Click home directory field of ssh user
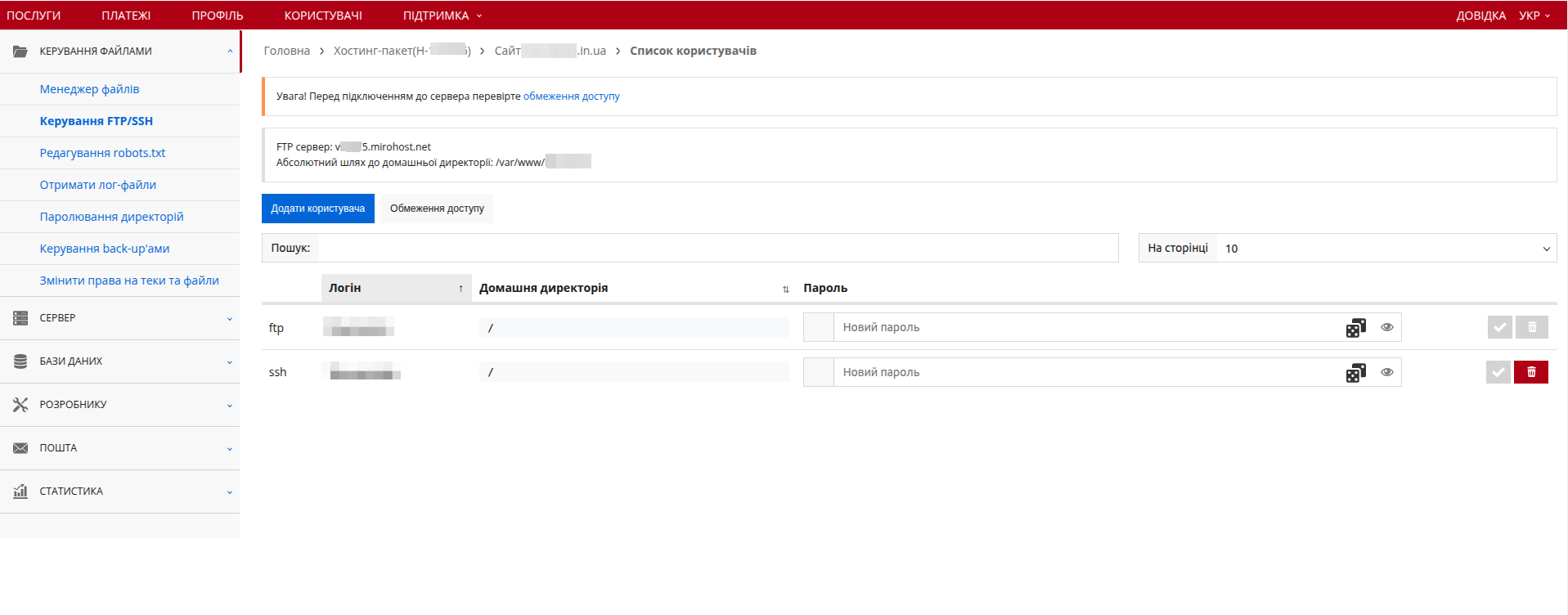Viewport: 1568px width, 615px height. click(x=634, y=372)
